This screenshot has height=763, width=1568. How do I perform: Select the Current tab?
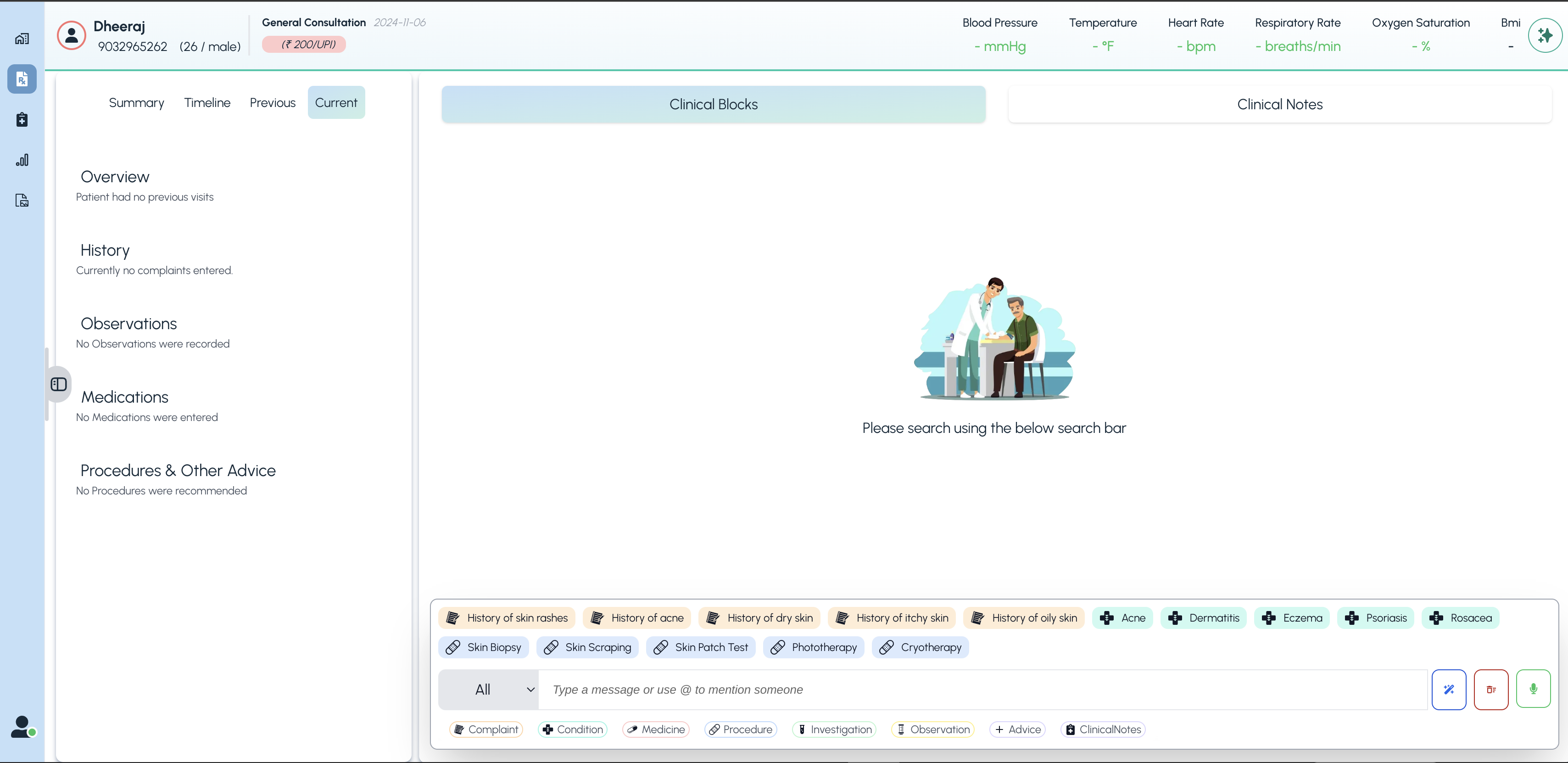click(336, 102)
